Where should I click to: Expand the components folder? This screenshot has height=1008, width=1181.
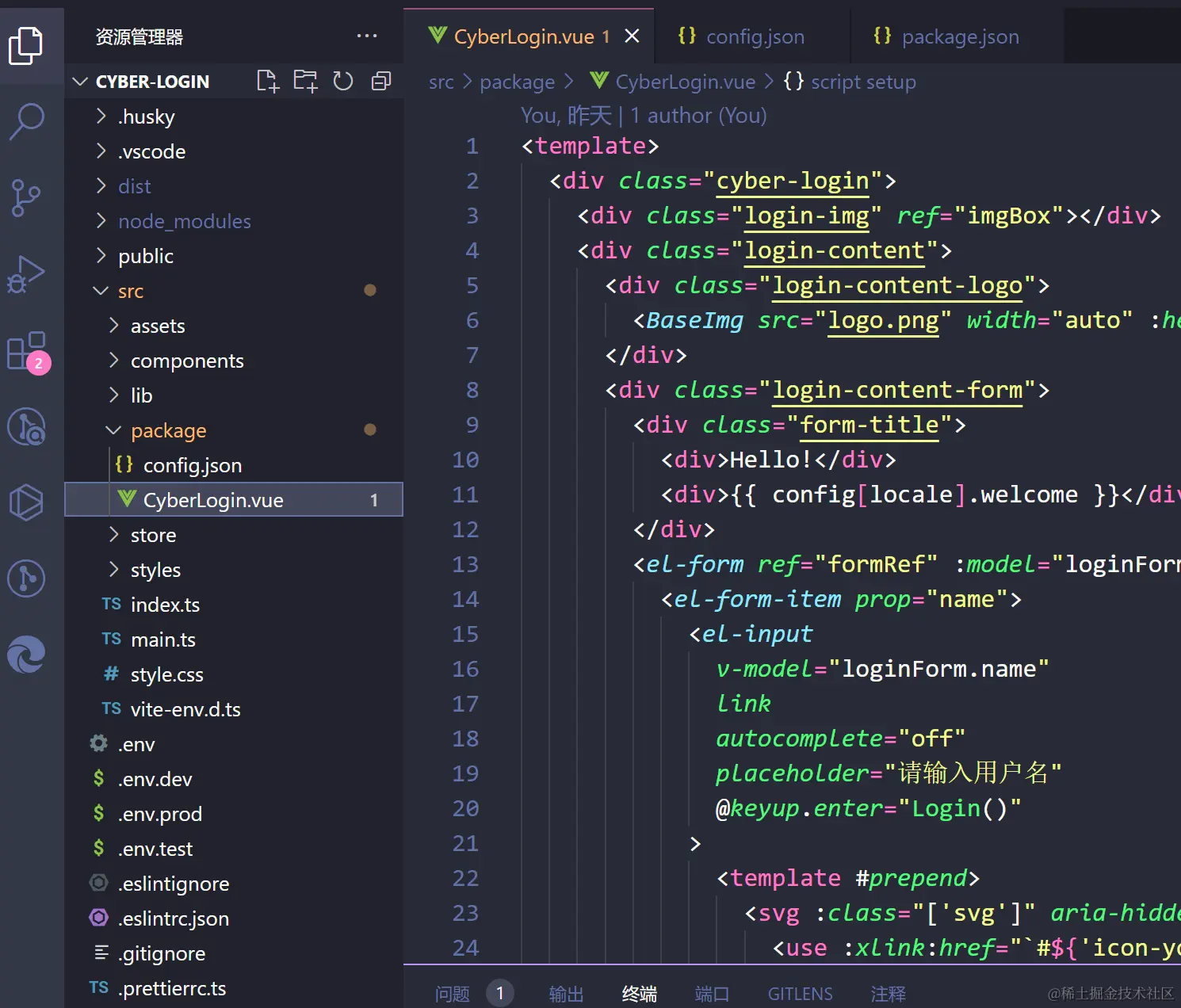pyautogui.click(x=234, y=361)
